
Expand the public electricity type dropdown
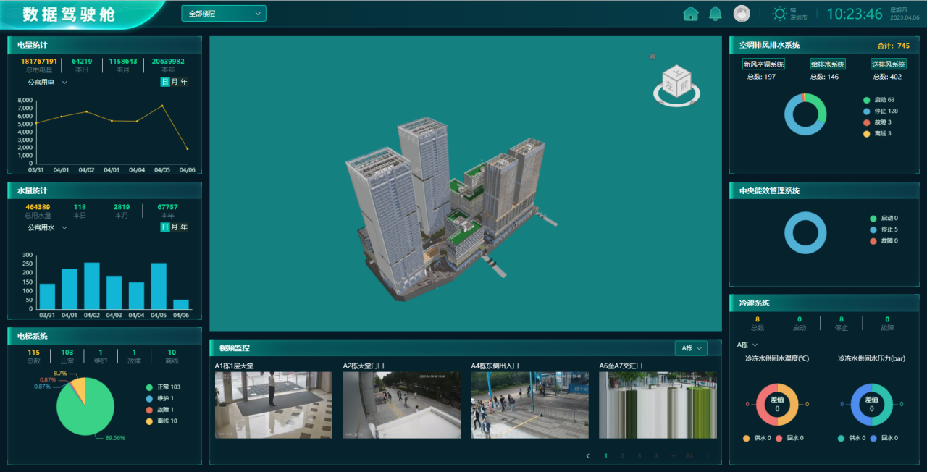coord(48,83)
